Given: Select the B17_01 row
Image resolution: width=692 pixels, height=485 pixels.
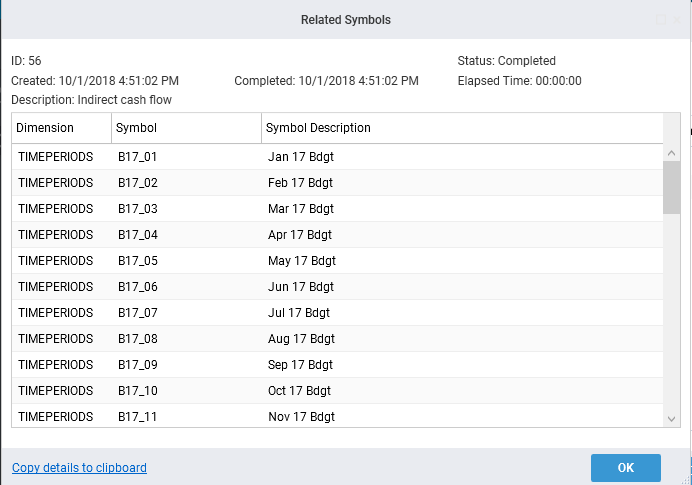Looking at the screenshot, I should [137, 157].
